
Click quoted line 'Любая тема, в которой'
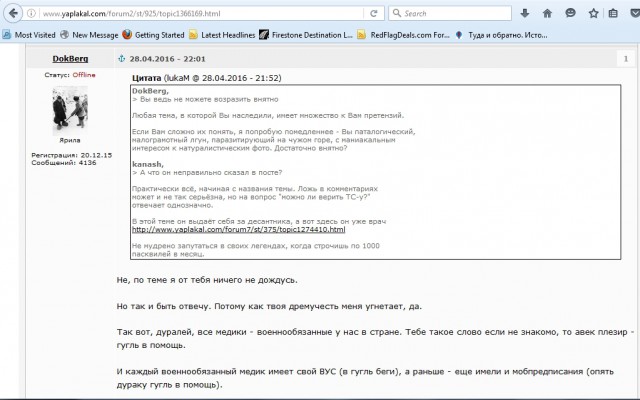click(268, 116)
